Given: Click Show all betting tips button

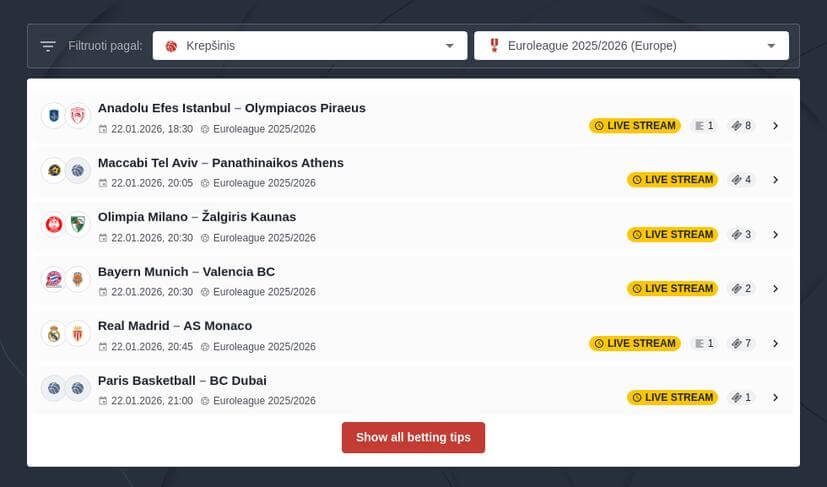Looking at the screenshot, I should tap(413, 438).
